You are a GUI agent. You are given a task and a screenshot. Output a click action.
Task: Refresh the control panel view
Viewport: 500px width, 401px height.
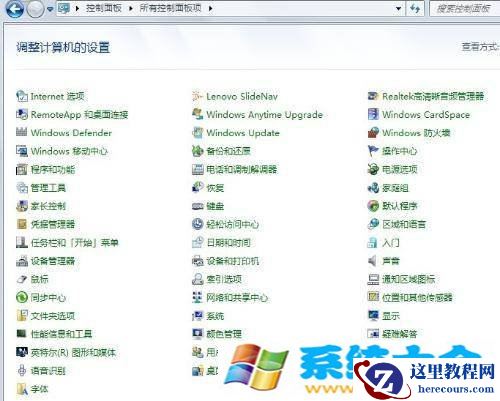pyautogui.click(x=415, y=8)
